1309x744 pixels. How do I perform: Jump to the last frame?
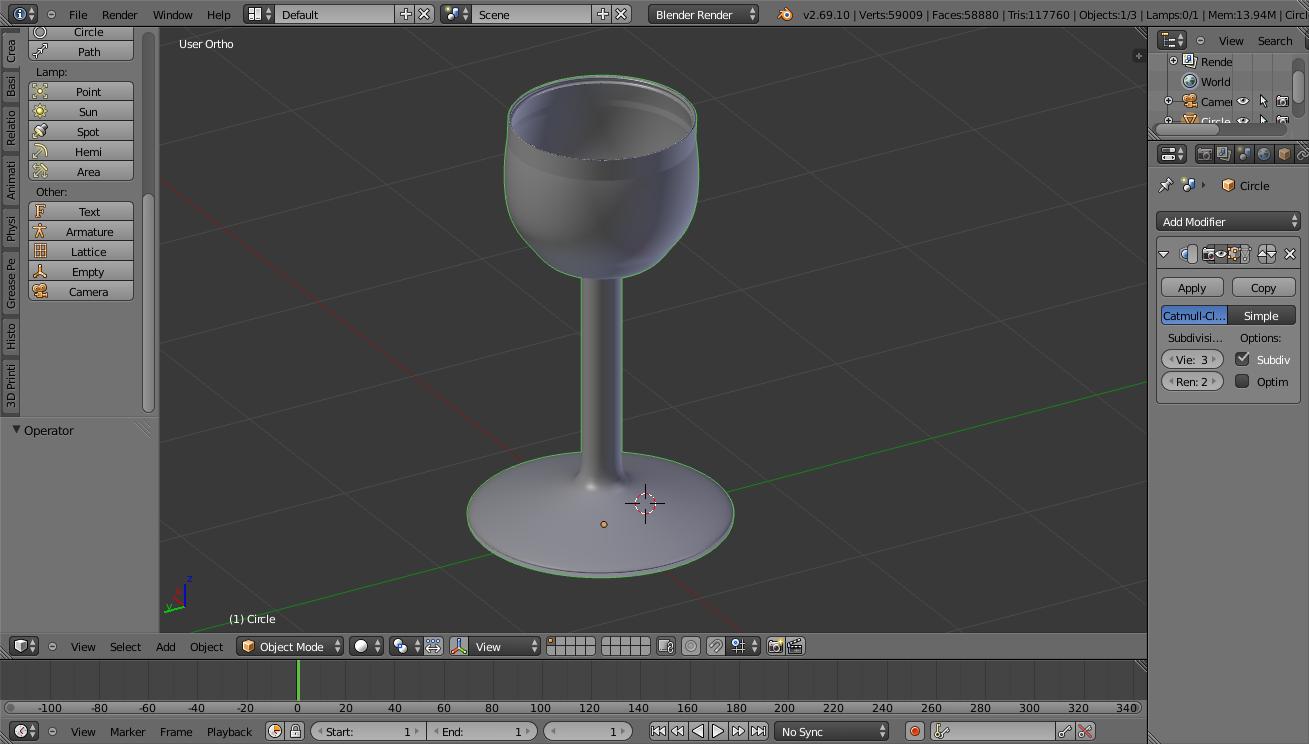coord(758,732)
